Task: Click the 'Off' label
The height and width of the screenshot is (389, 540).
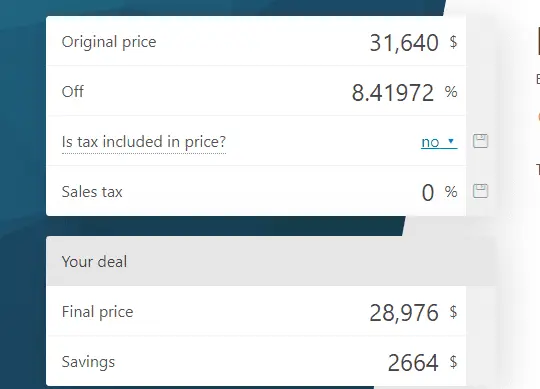Action: [73, 92]
